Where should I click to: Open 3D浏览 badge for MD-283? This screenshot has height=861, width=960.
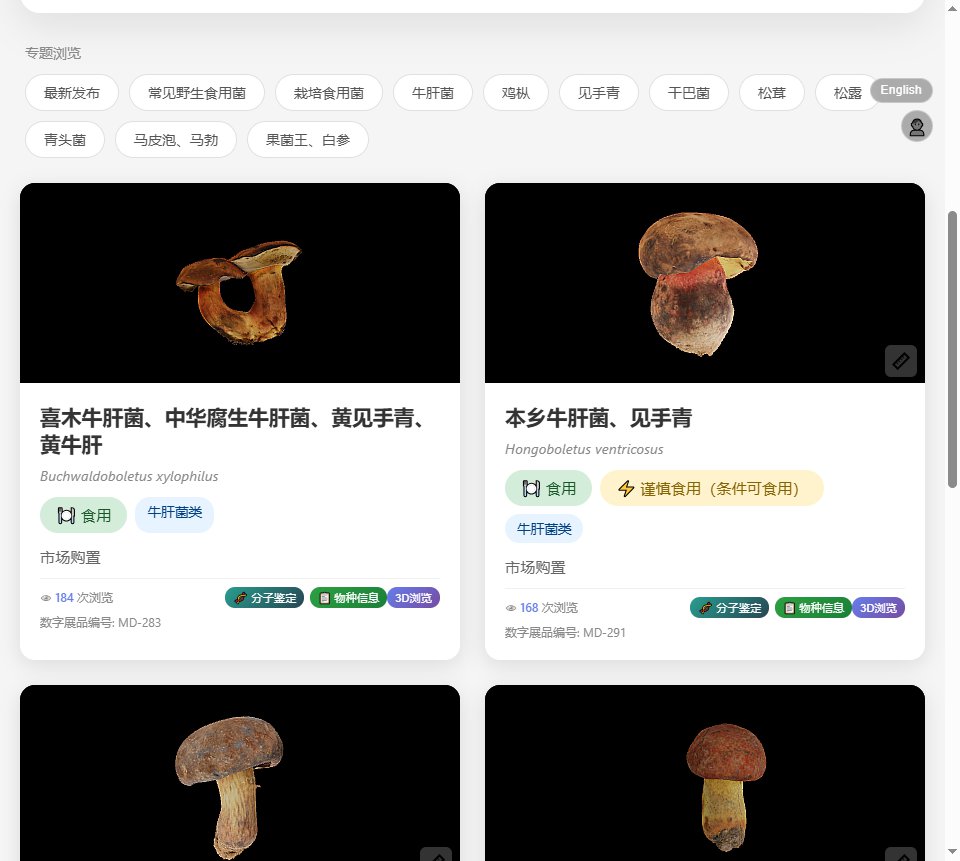point(413,598)
